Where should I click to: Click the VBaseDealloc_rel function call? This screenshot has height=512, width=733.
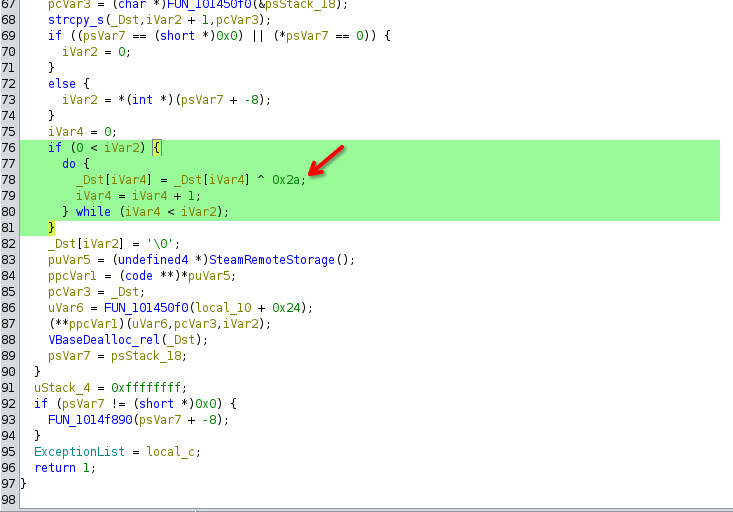coord(105,340)
